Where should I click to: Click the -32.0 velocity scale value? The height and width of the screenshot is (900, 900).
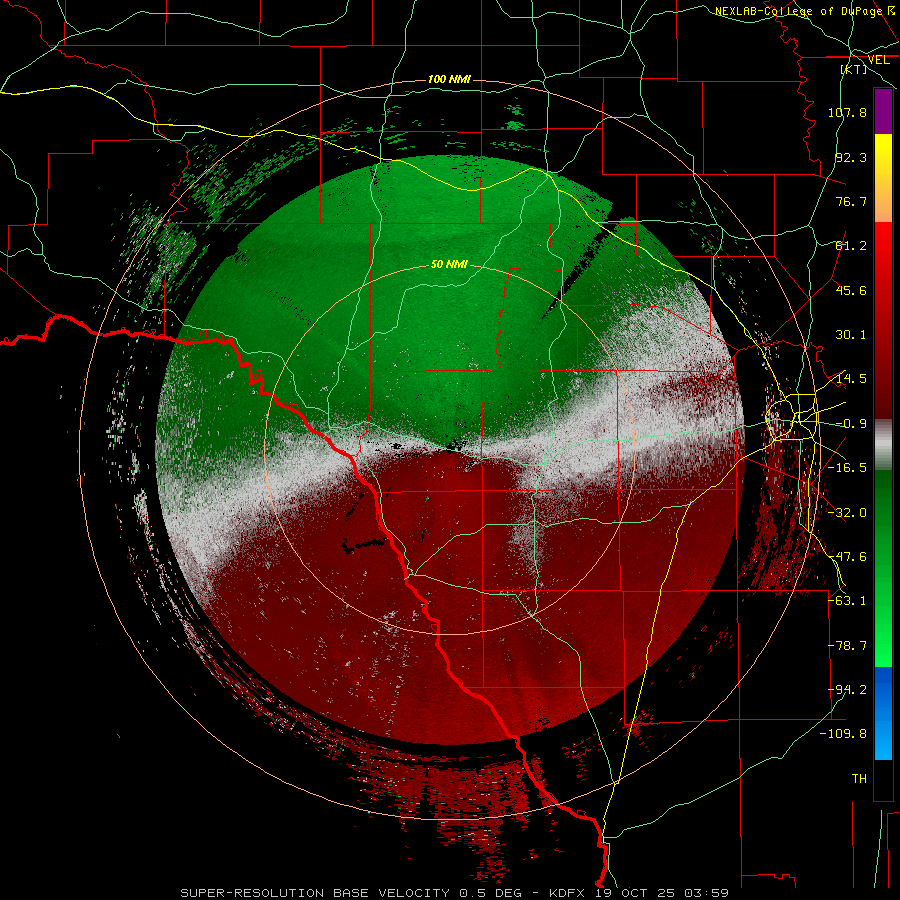[x=847, y=513]
